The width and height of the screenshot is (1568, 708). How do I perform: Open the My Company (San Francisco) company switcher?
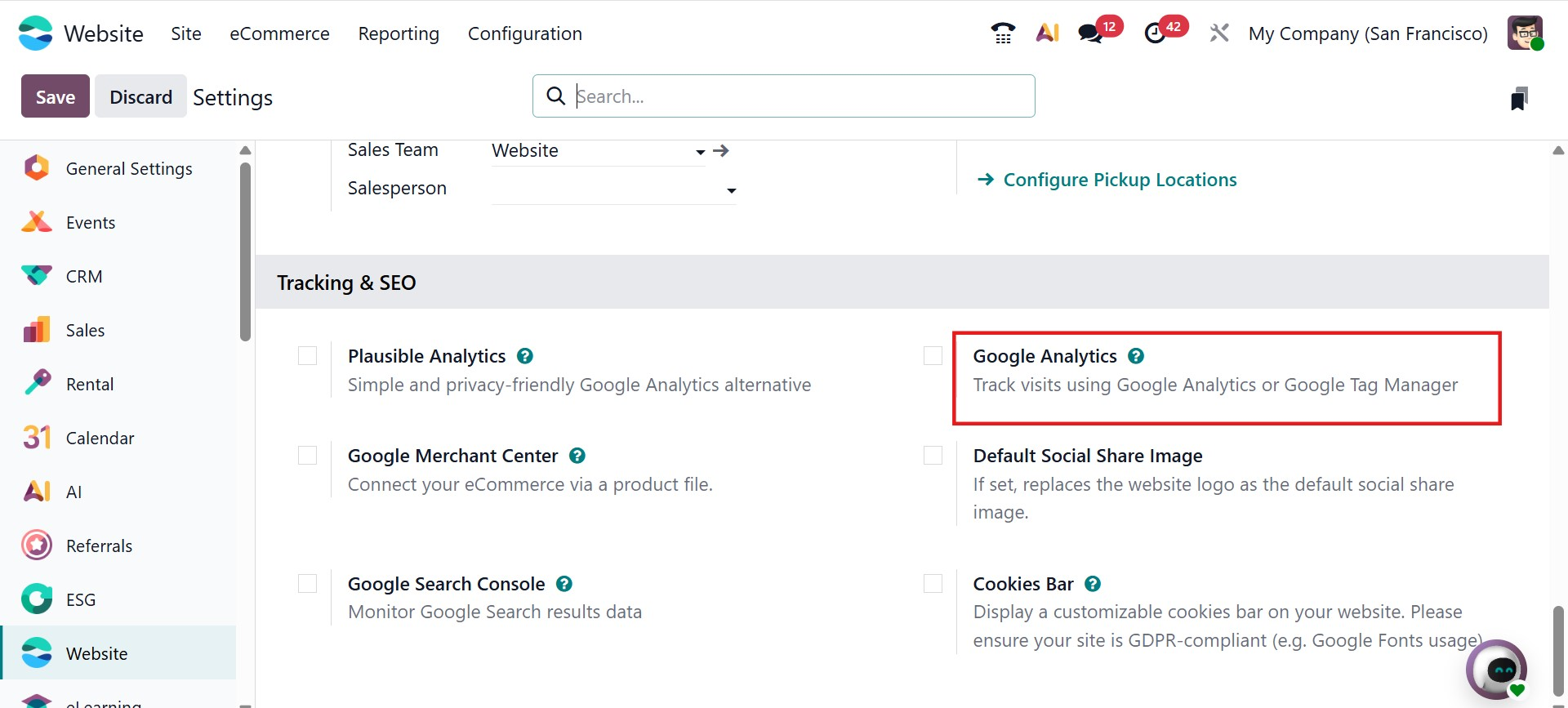1368,33
